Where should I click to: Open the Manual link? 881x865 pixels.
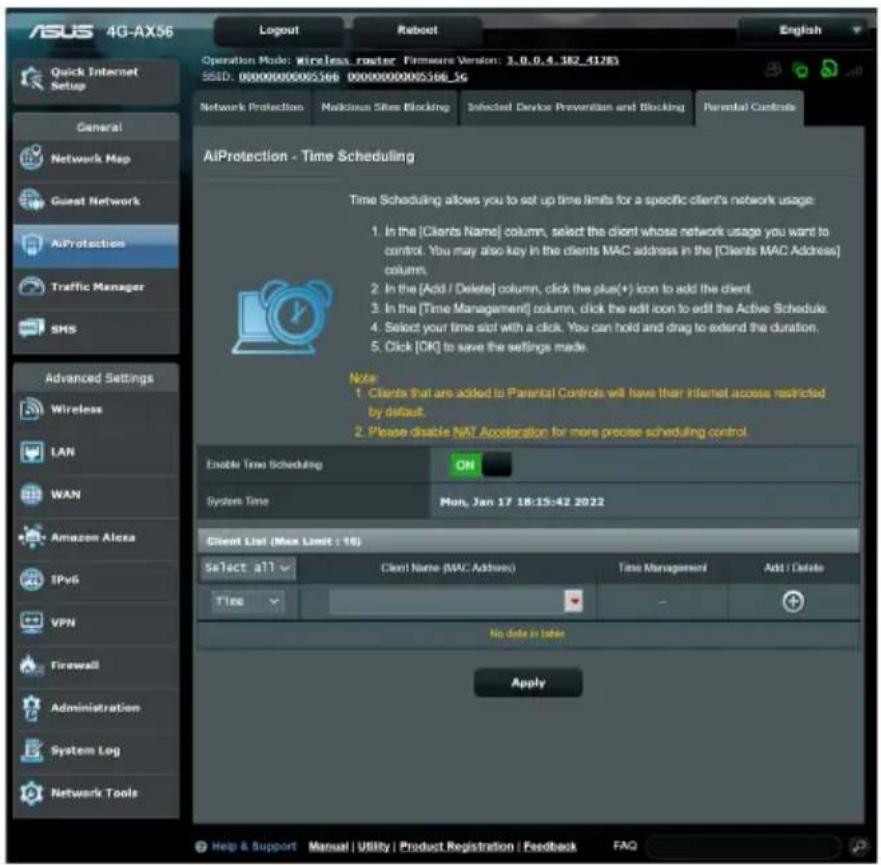coord(328,846)
